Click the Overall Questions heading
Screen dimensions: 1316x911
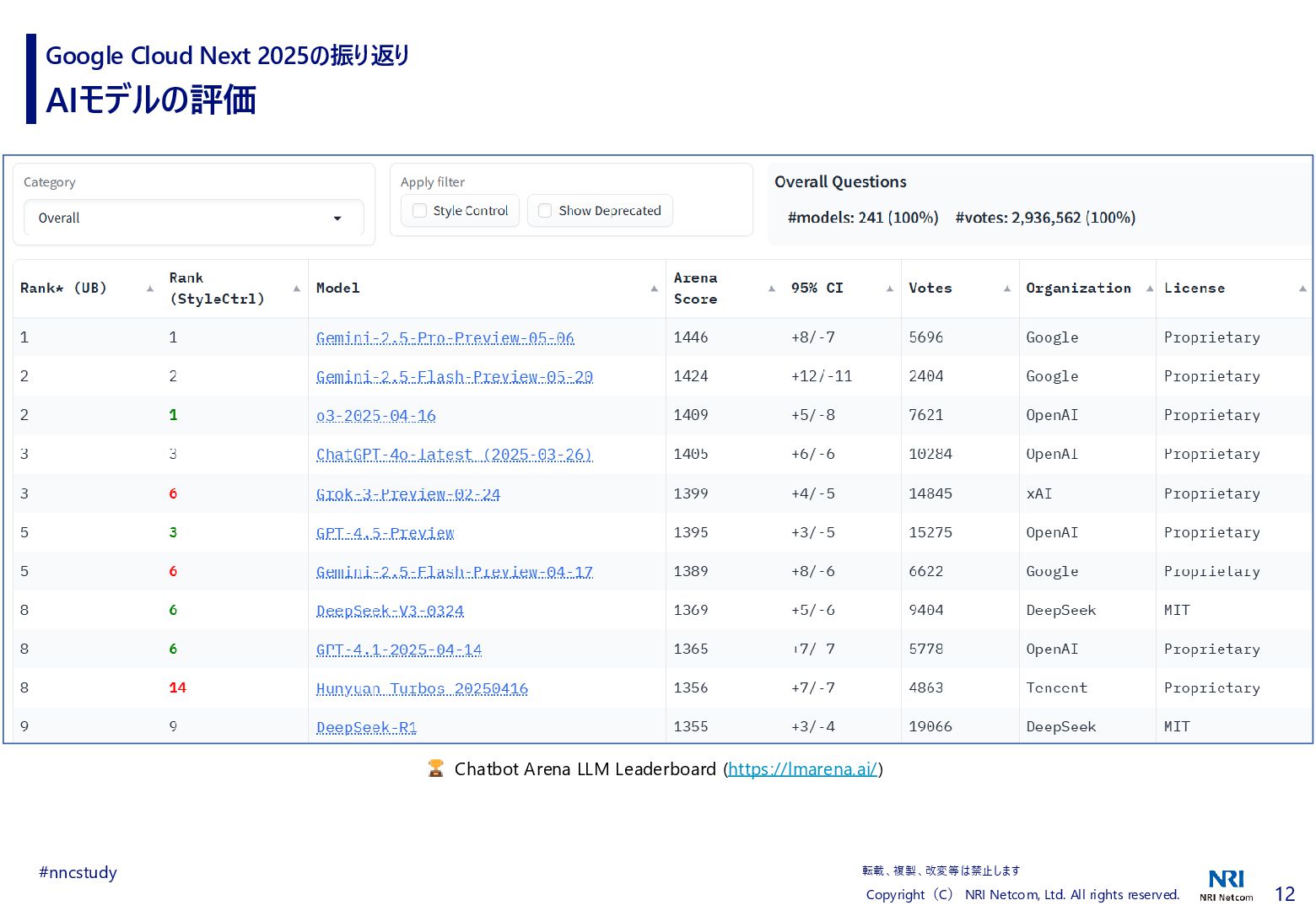[840, 182]
